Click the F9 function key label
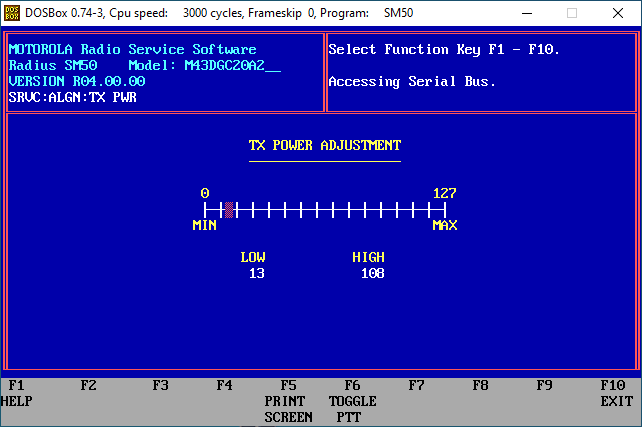 (x=544, y=385)
